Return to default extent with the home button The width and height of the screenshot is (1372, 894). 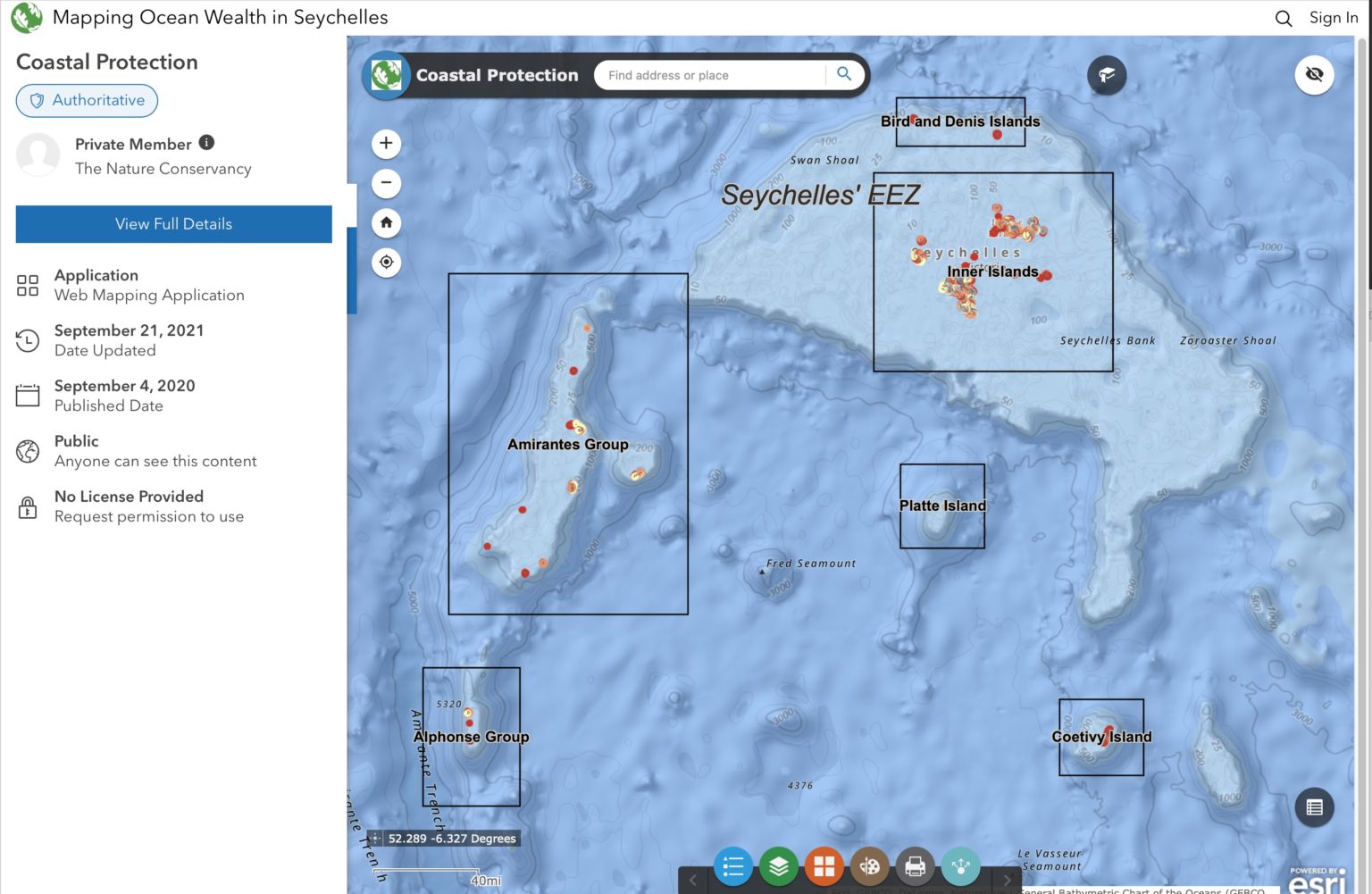click(386, 222)
